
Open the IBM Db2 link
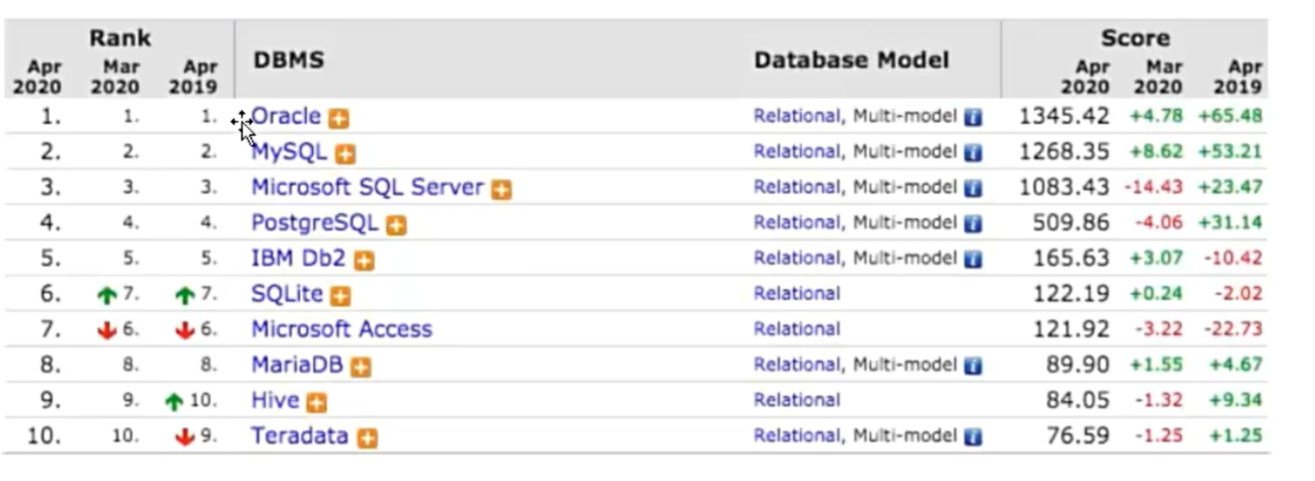click(x=298, y=258)
